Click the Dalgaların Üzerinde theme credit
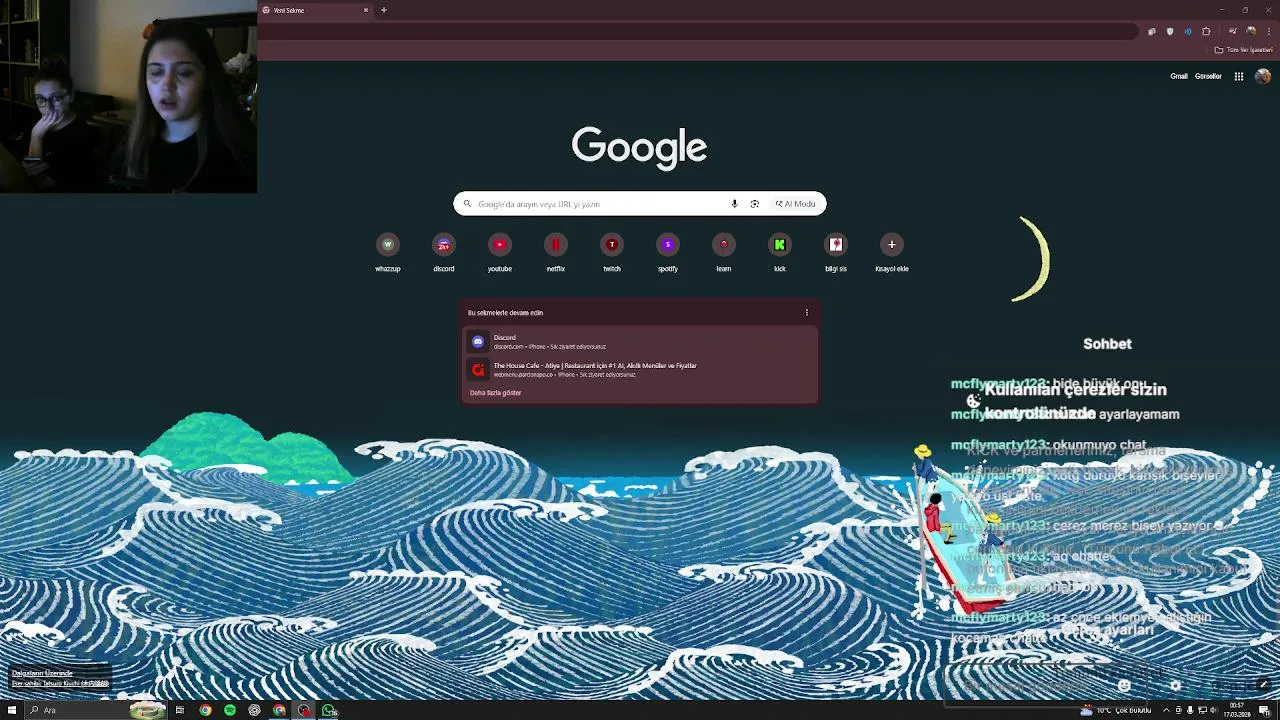The image size is (1280, 720). [42, 674]
